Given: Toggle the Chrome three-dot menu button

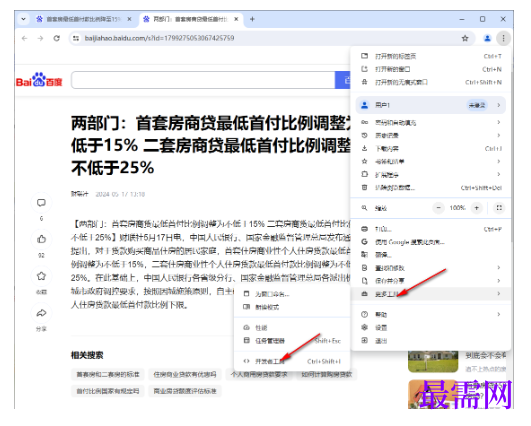Looking at the screenshot, I should 503,38.
